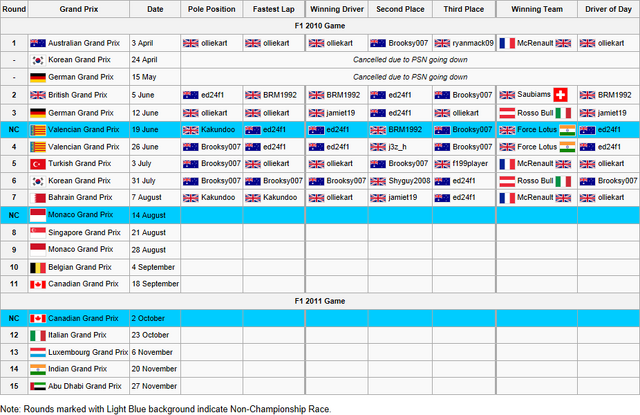Viewport: 640px width, 415px height.
Task: Select the Turkish flag beside Turkish Grand Prix
Action: [38, 164]
